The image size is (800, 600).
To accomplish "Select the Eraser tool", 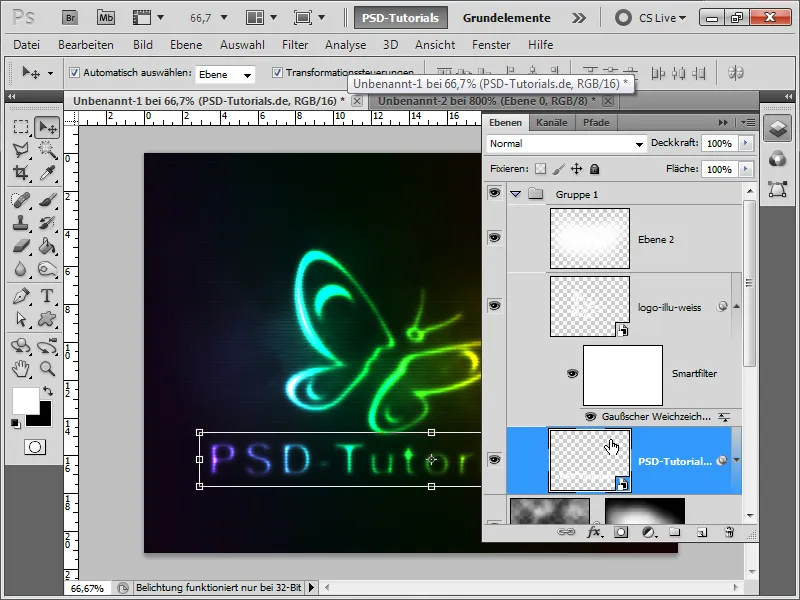I will (21, 246).
